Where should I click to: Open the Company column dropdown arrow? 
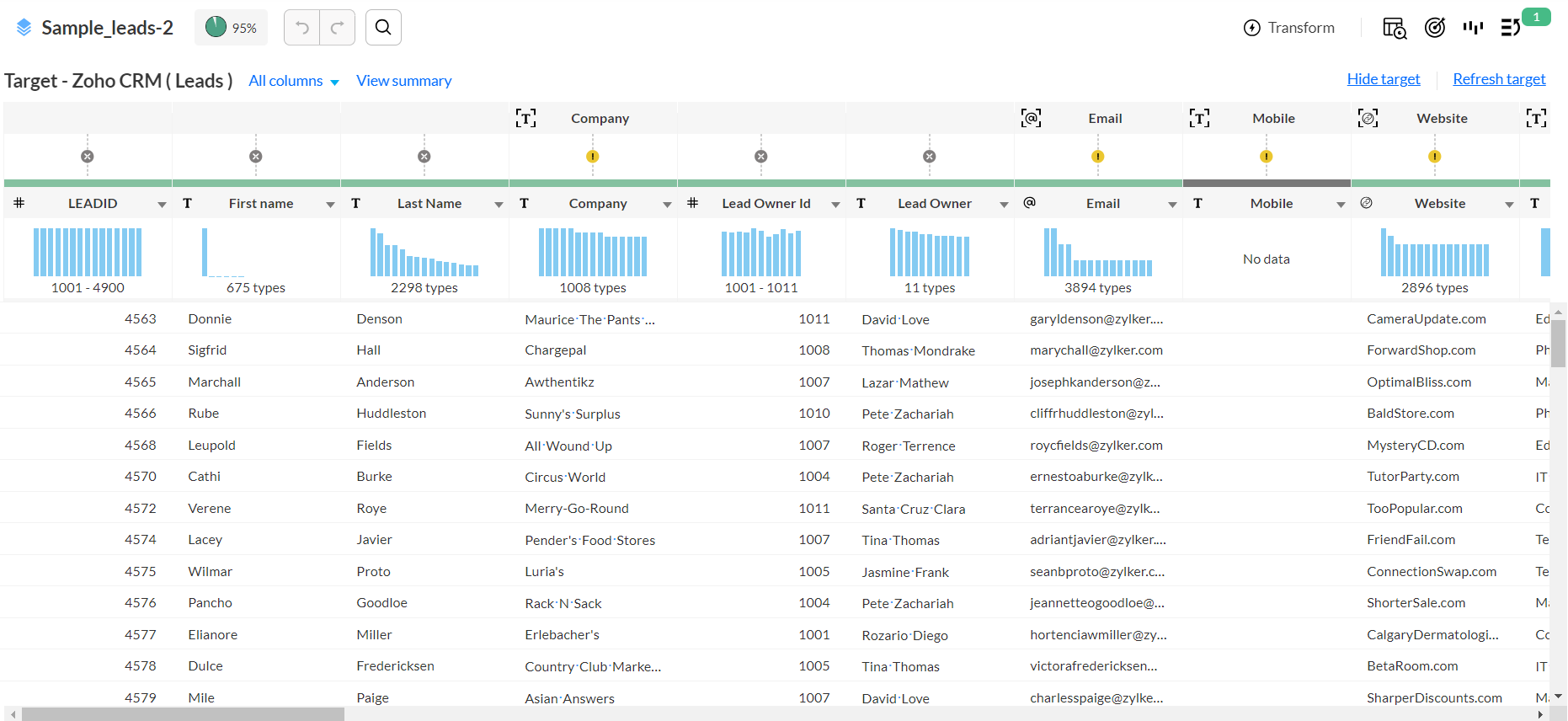(x=667, y=205)
